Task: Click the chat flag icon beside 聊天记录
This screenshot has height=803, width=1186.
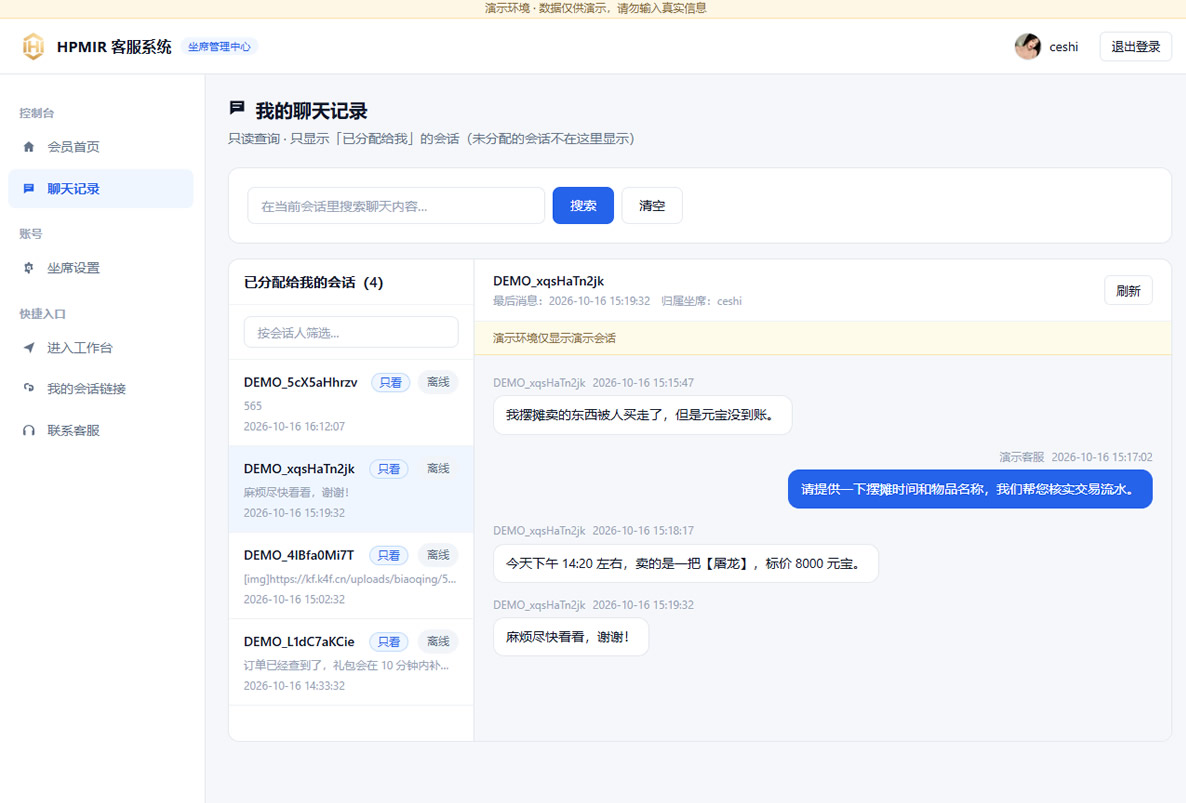Action: 29,188
